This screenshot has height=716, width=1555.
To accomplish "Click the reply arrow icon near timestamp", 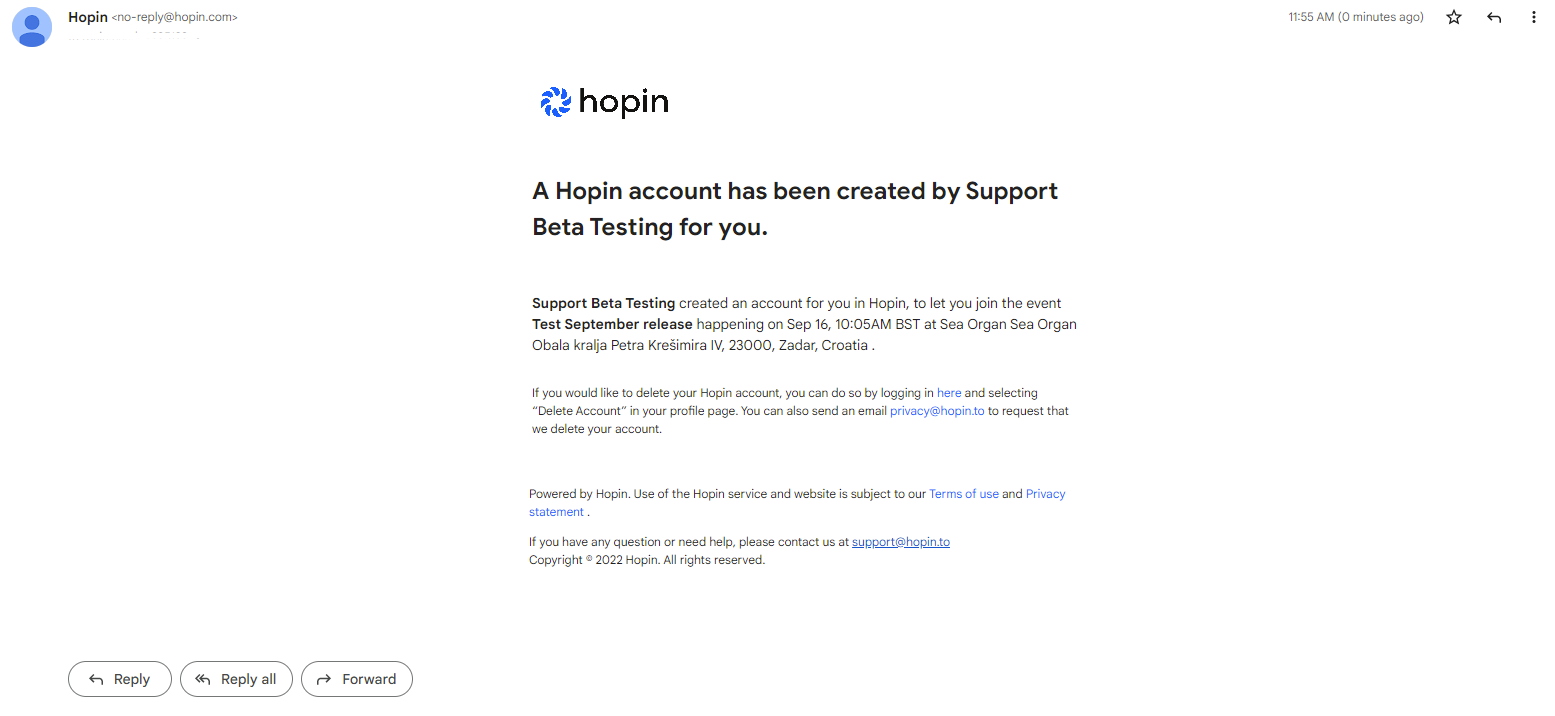I will pyautogui.click(x=1494, y=17).
